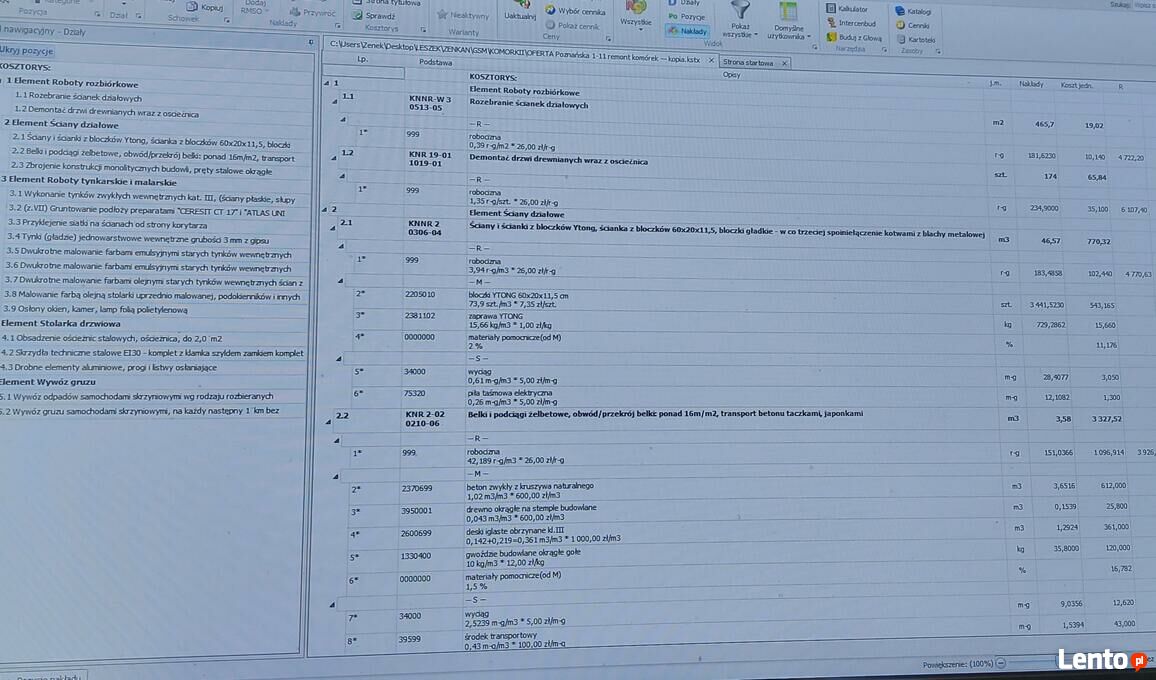
Task: Collapse row 2.2 KNR 2-02 0210-06
Action: (x=330, y=421)
